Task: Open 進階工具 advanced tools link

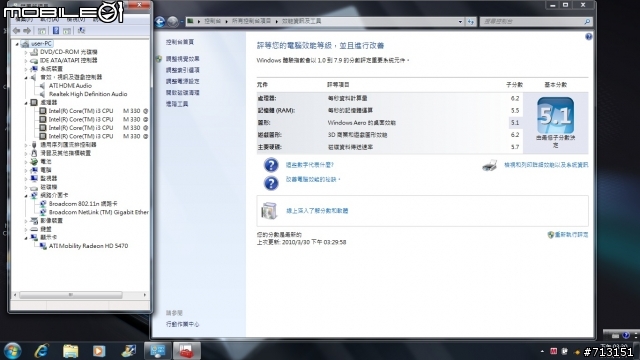Action: pyautogui.click(x=177, y=104)
